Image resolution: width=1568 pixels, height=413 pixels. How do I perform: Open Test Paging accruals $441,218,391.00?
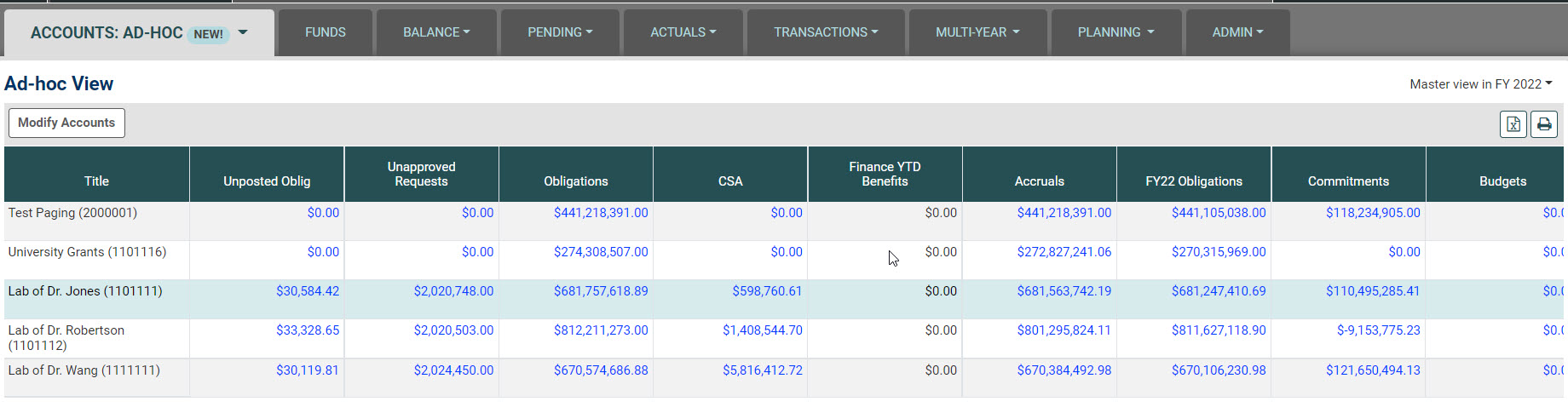1064,213
